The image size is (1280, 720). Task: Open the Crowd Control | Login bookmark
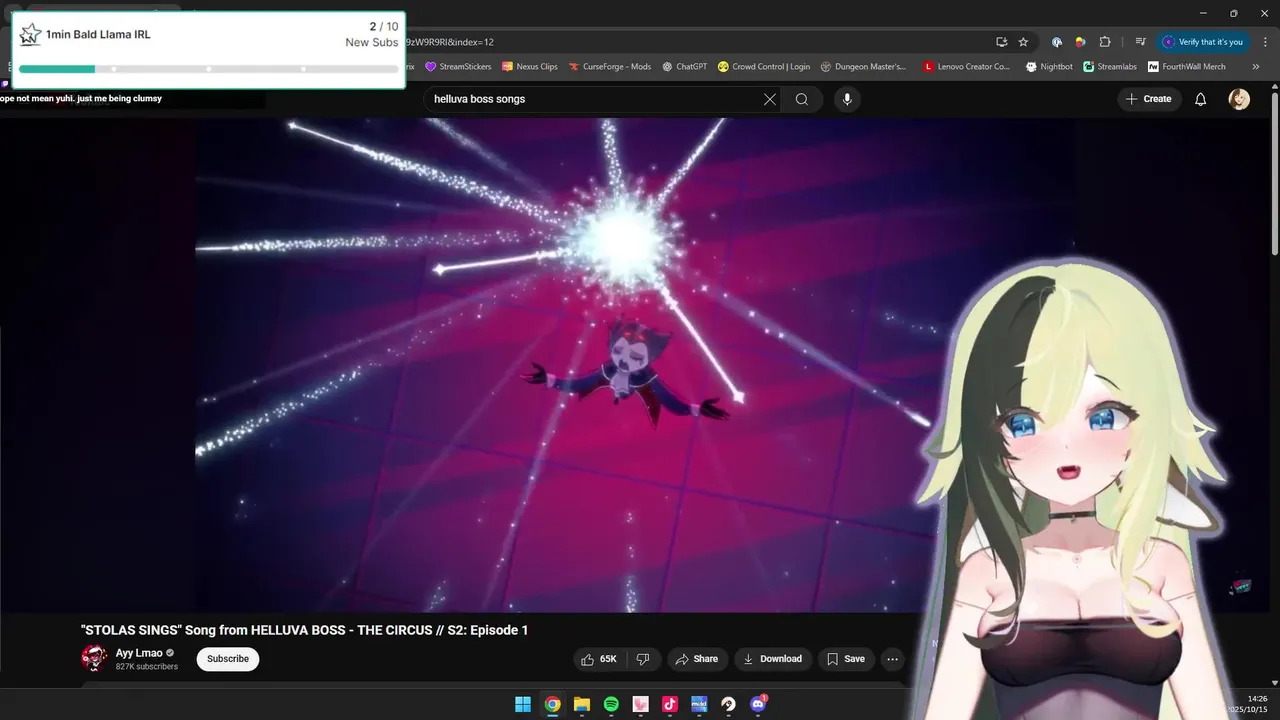click(764, 67)
